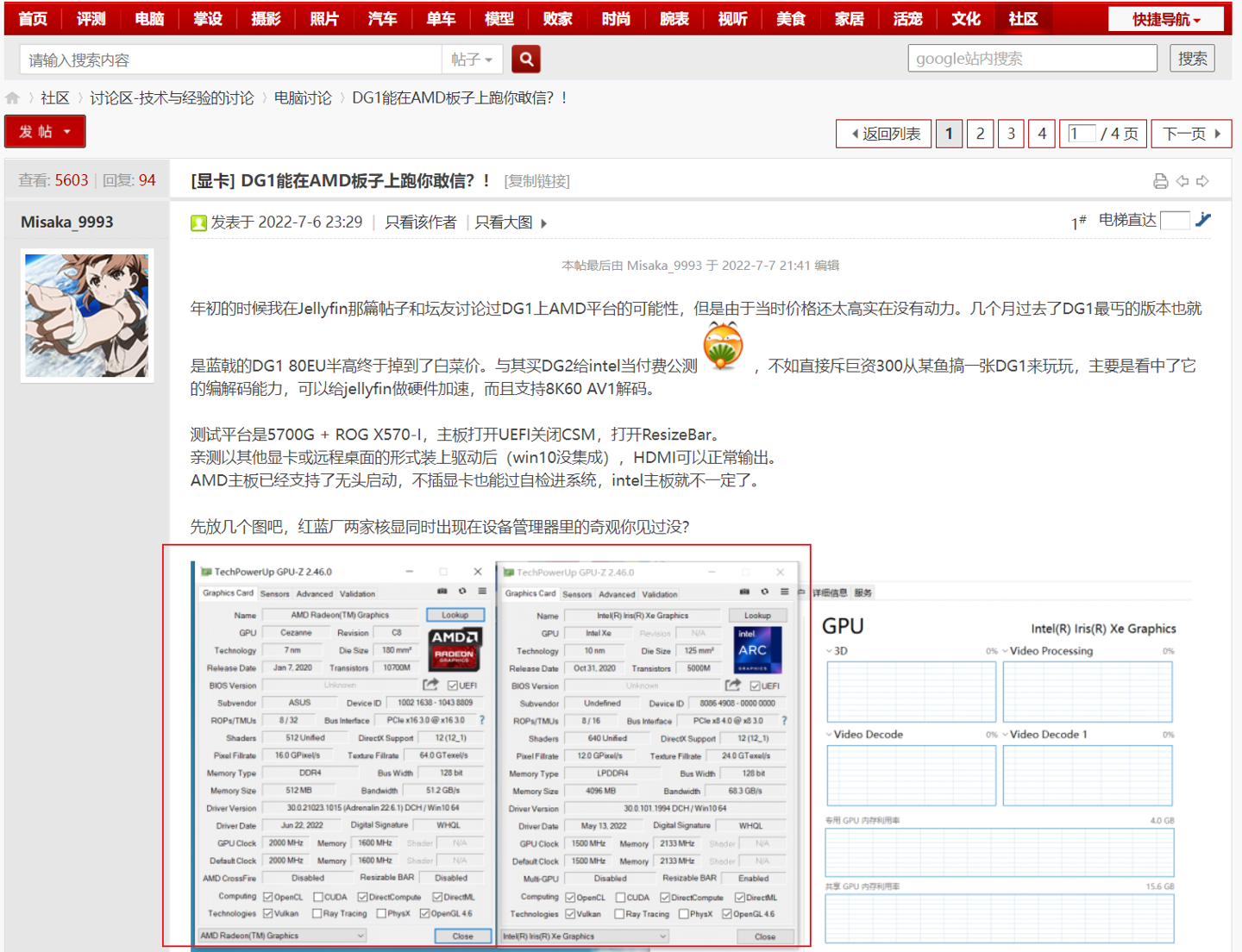Viewport: 1242px width, 952px height.
Task: Click the google站内搜索 input field
Action: click(1032, 59)
